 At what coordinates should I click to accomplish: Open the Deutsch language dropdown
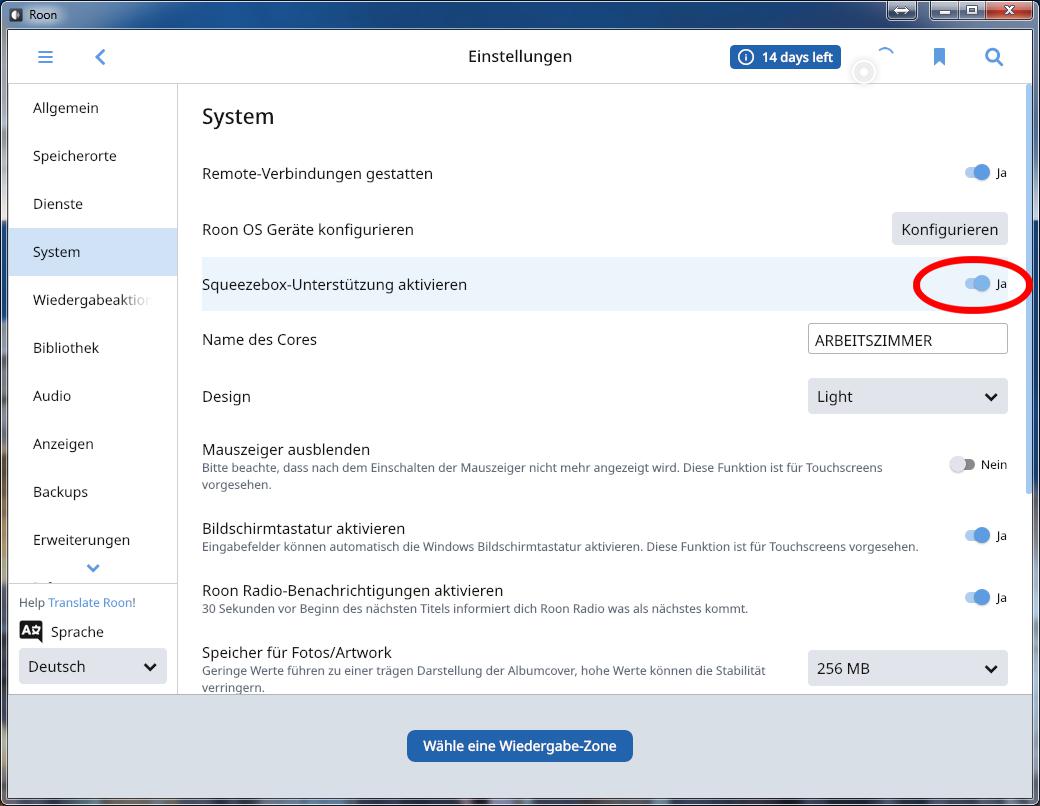[93, 666]
